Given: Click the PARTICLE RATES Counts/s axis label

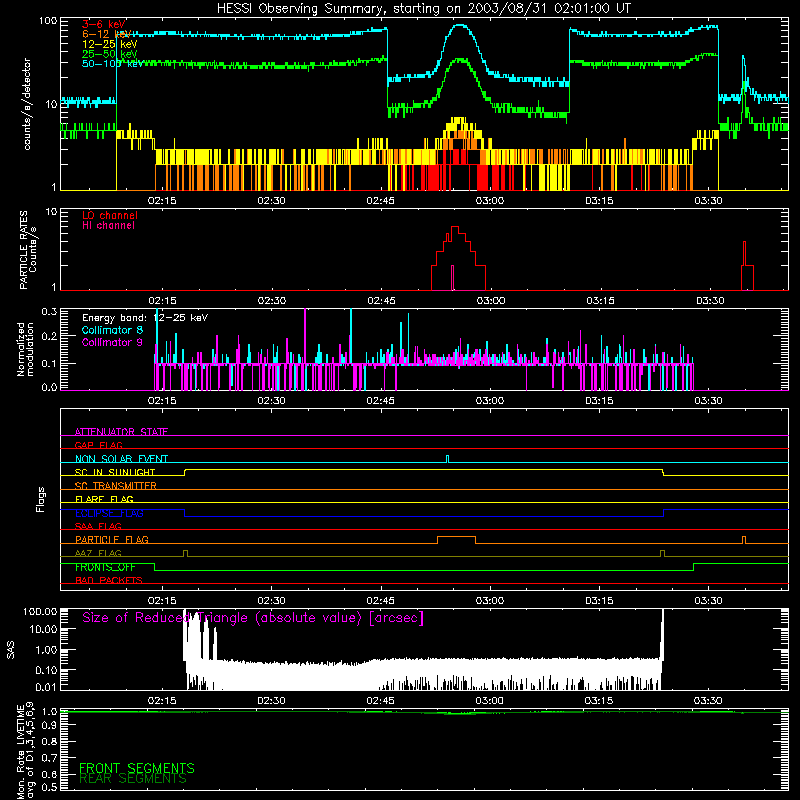Looking at the screenshot, I should (28, 249).
